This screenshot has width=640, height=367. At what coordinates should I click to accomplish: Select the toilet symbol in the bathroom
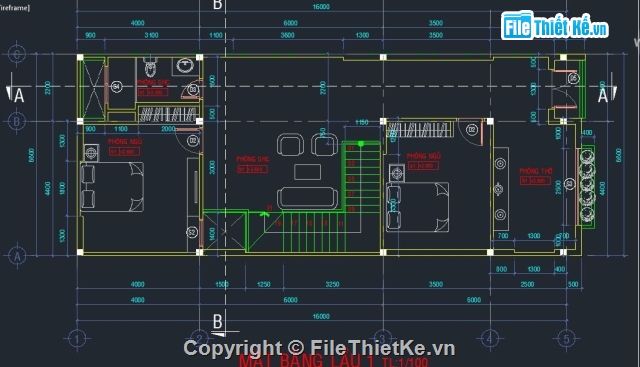[x=151, y=67]
